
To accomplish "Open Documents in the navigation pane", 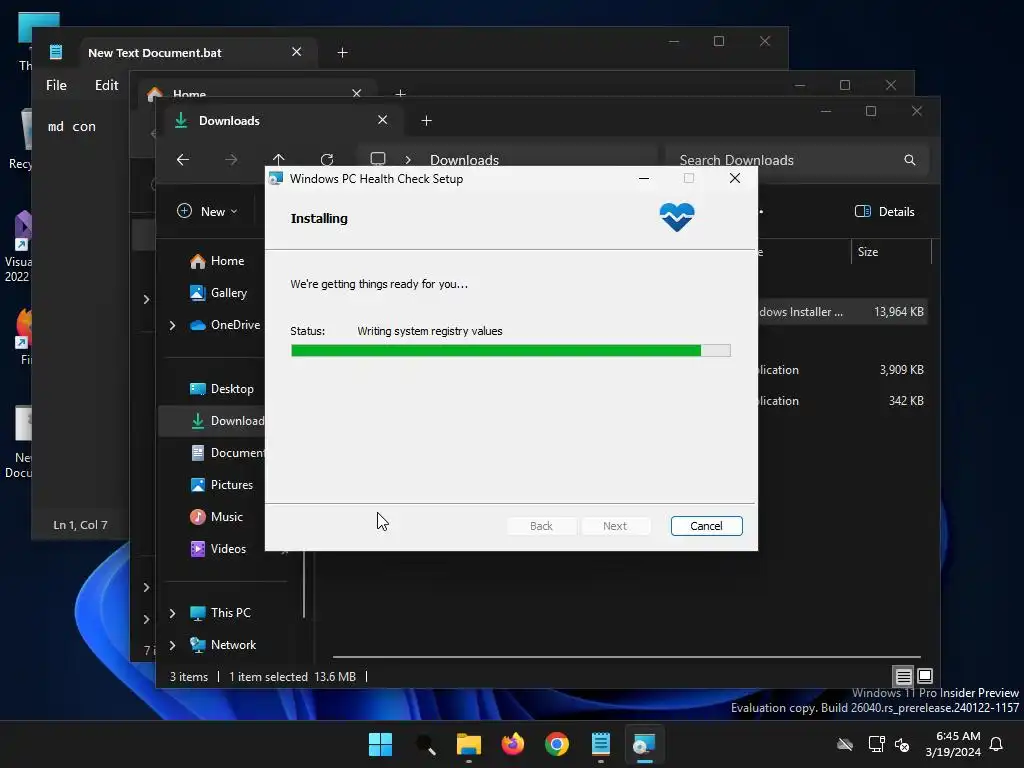I will 227,453.
